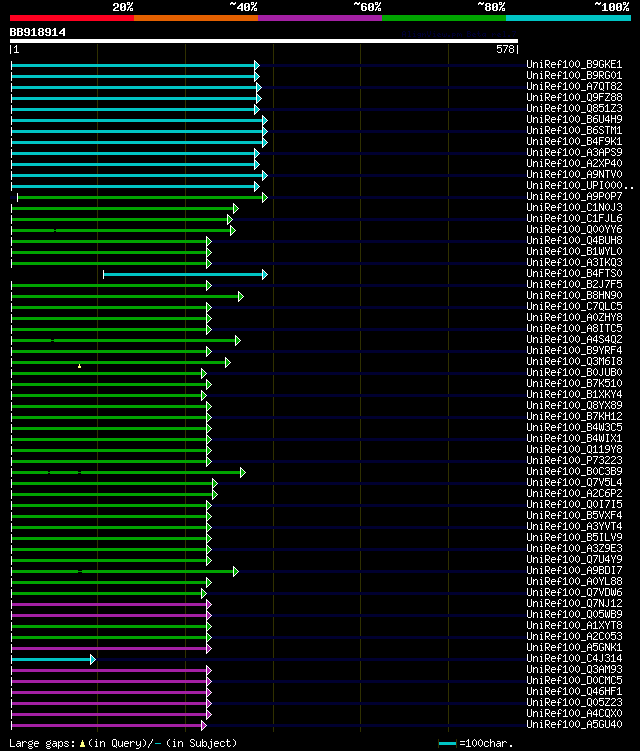The image size is (640, 751).
Task: Click the UniRef100_B4F9K1 label
Action: (x=574, y=141)
